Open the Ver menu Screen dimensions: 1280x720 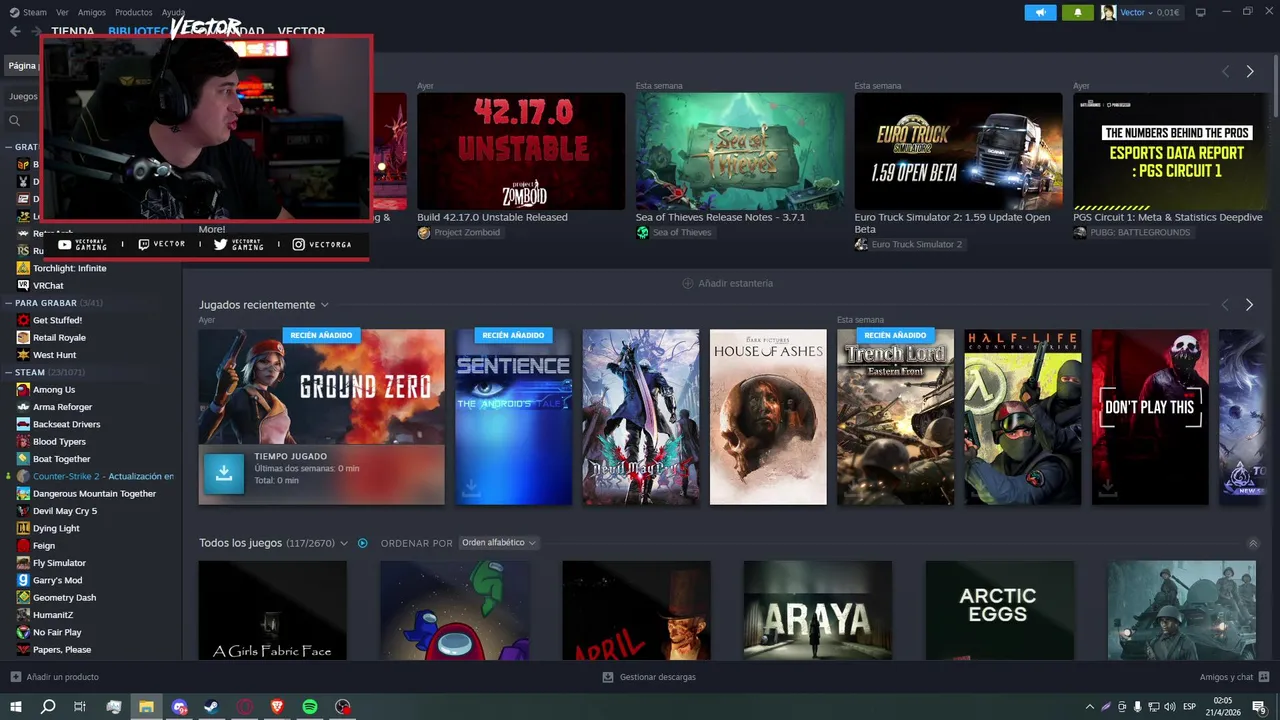pyautogui.click(x=62, y=12)
